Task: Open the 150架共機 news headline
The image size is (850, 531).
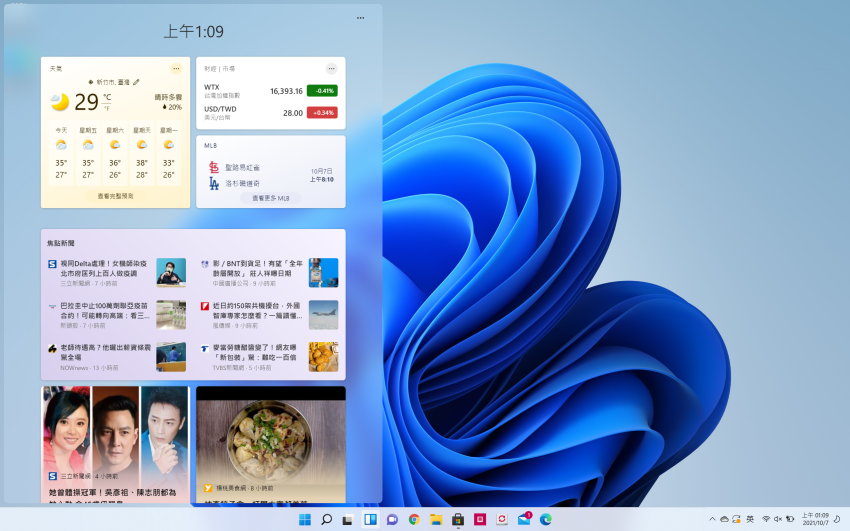Action: pyautogui.click(x=257, y=310)
